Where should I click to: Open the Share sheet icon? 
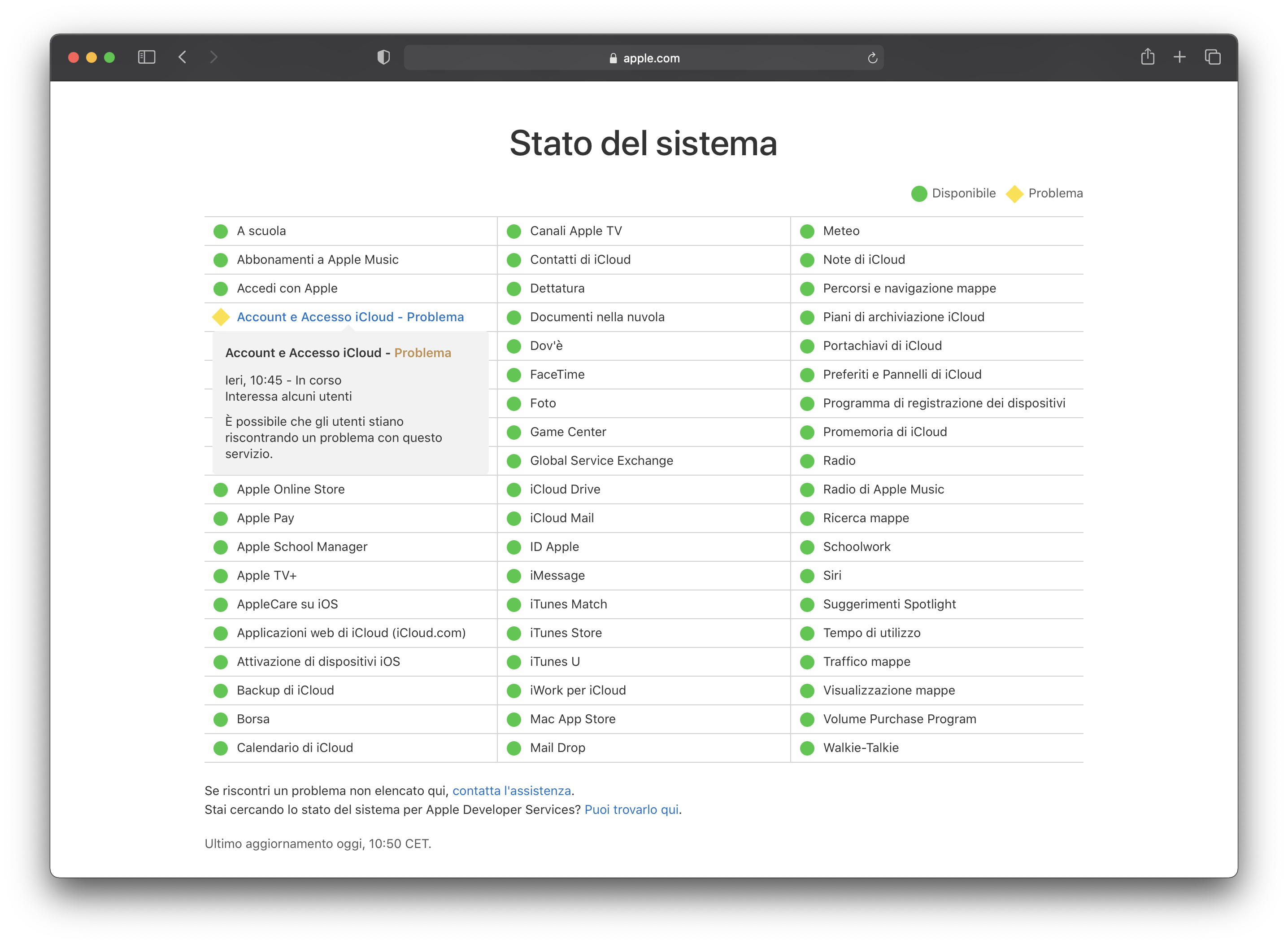pos(1148,57)
